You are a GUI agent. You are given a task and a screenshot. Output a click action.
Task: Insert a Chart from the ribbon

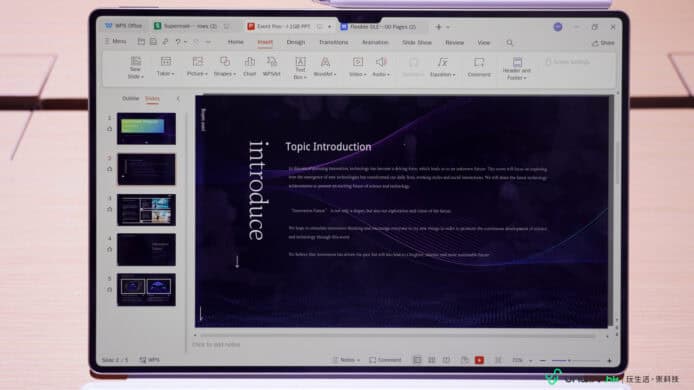(250, 67)
